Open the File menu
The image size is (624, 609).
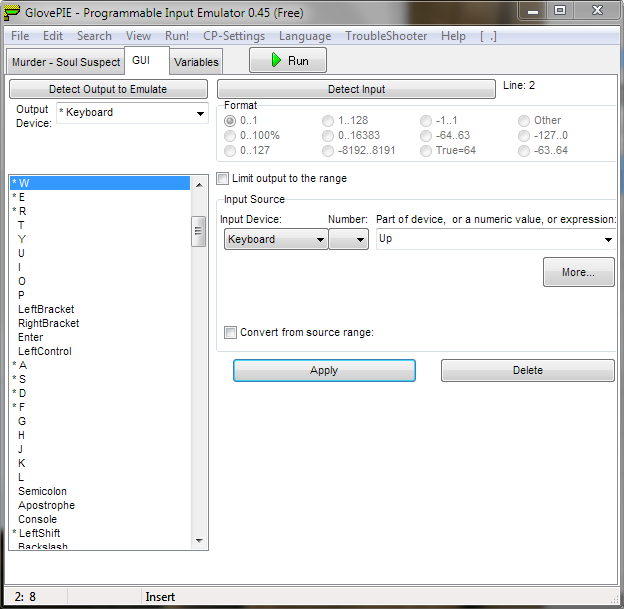pos(20,36)
